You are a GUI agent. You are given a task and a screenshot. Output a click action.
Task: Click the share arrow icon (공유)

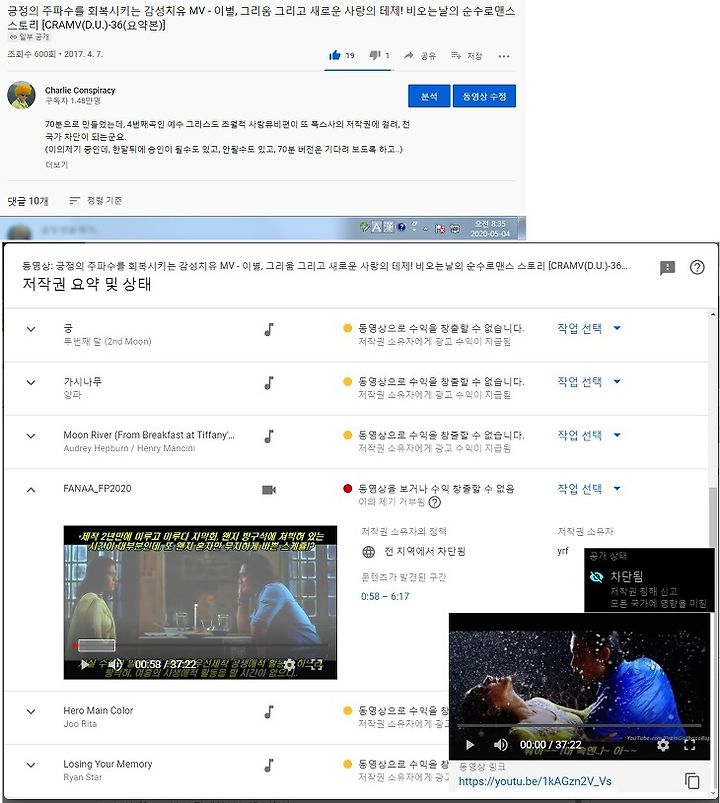tap(409, 55)
